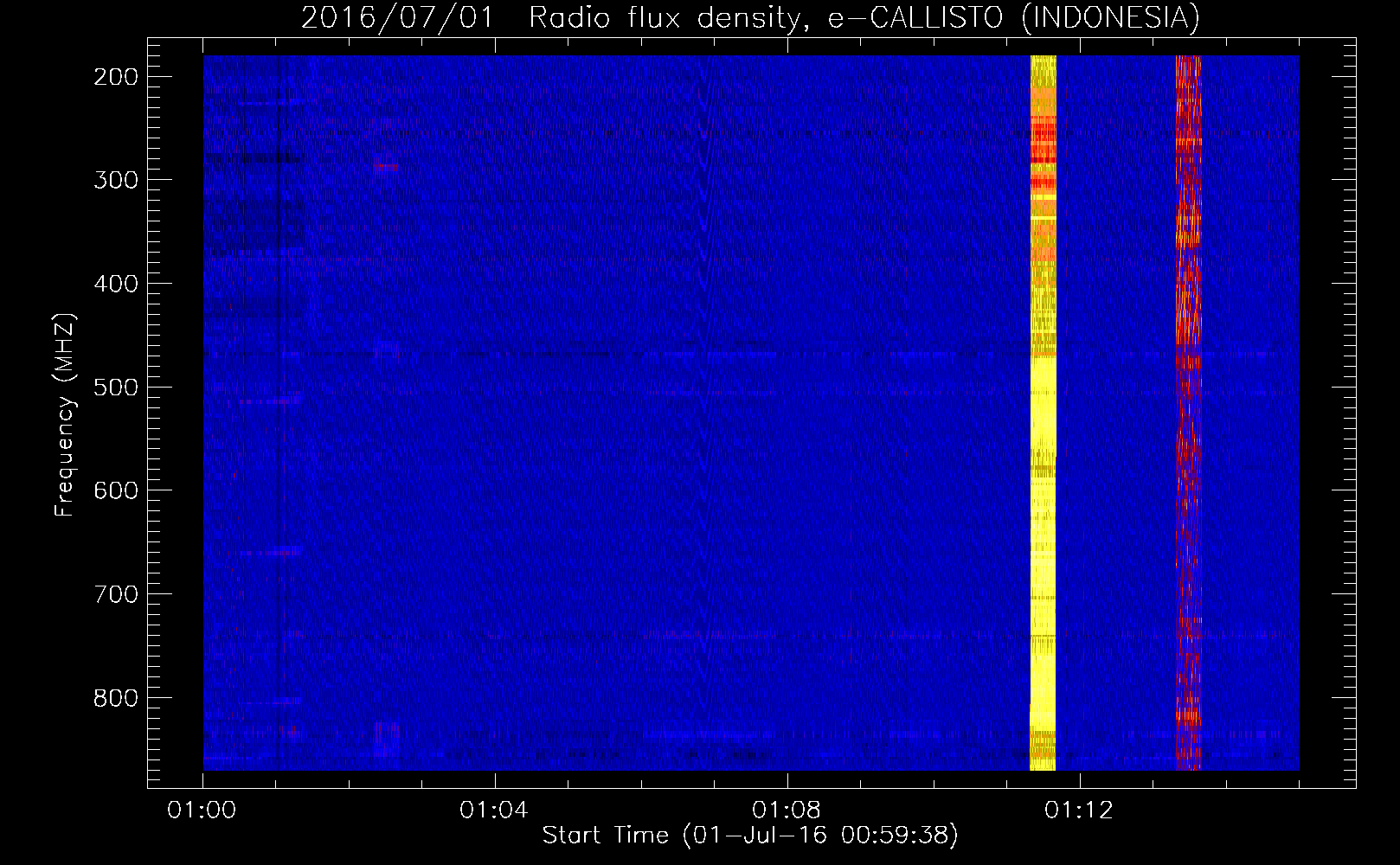
Task: Click the 500 frequency tick label
Action: pos(116,388)
